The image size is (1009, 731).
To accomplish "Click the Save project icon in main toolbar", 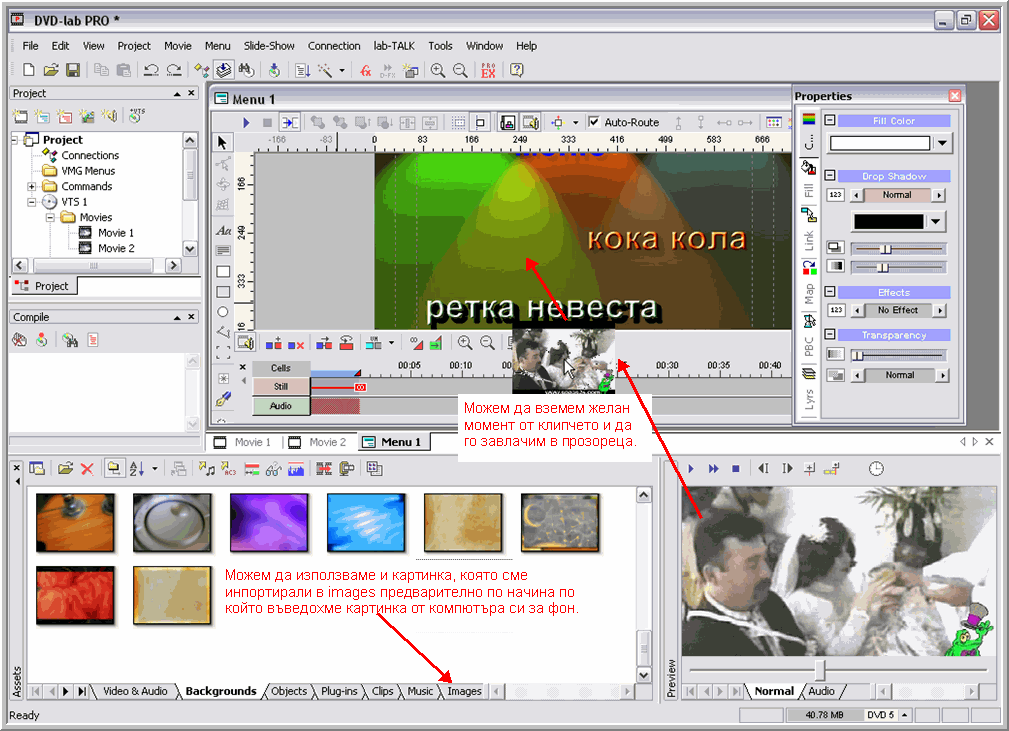I will pos(73,70).
